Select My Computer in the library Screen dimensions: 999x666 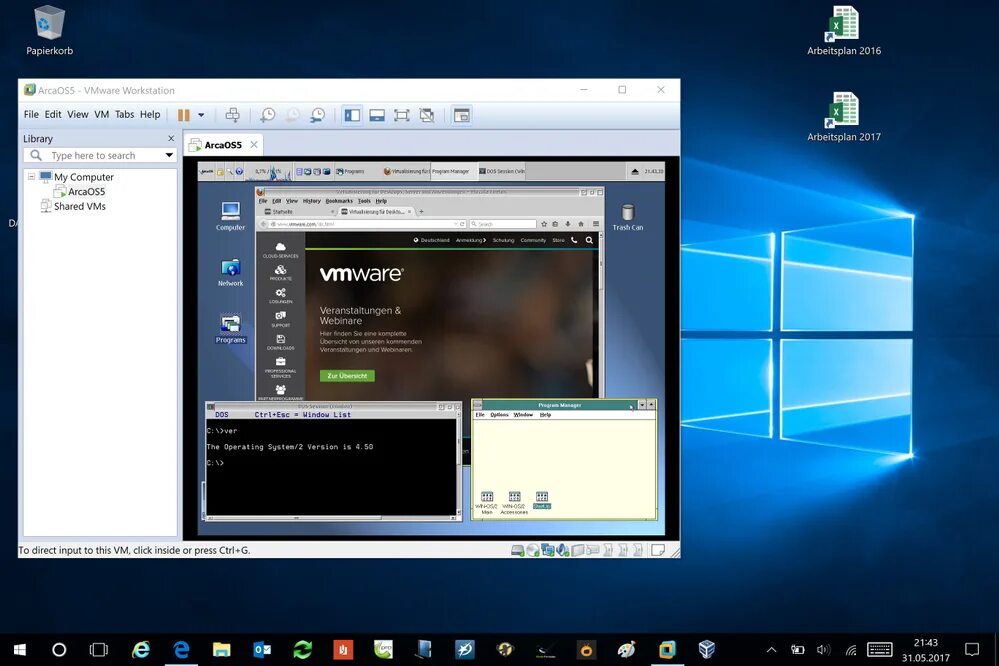pyautogui.click(x=83, y=177)
